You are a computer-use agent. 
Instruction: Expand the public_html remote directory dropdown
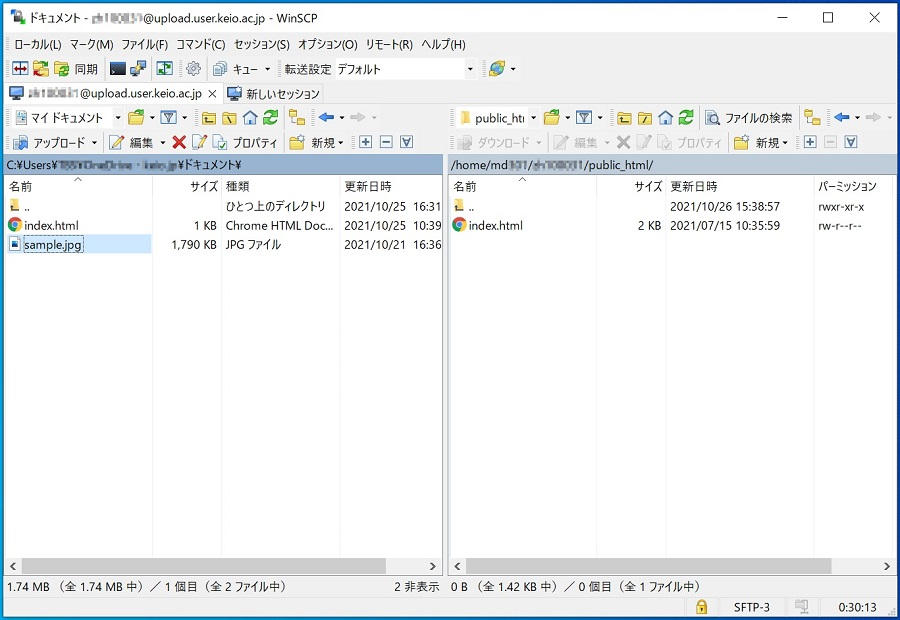(x=532, y=118)
